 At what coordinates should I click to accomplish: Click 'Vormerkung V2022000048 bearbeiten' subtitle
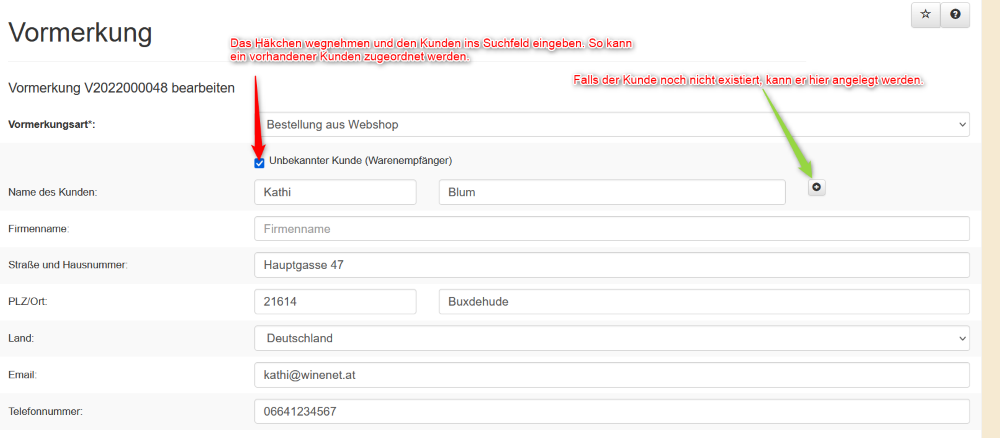click(x=121, y=88)
